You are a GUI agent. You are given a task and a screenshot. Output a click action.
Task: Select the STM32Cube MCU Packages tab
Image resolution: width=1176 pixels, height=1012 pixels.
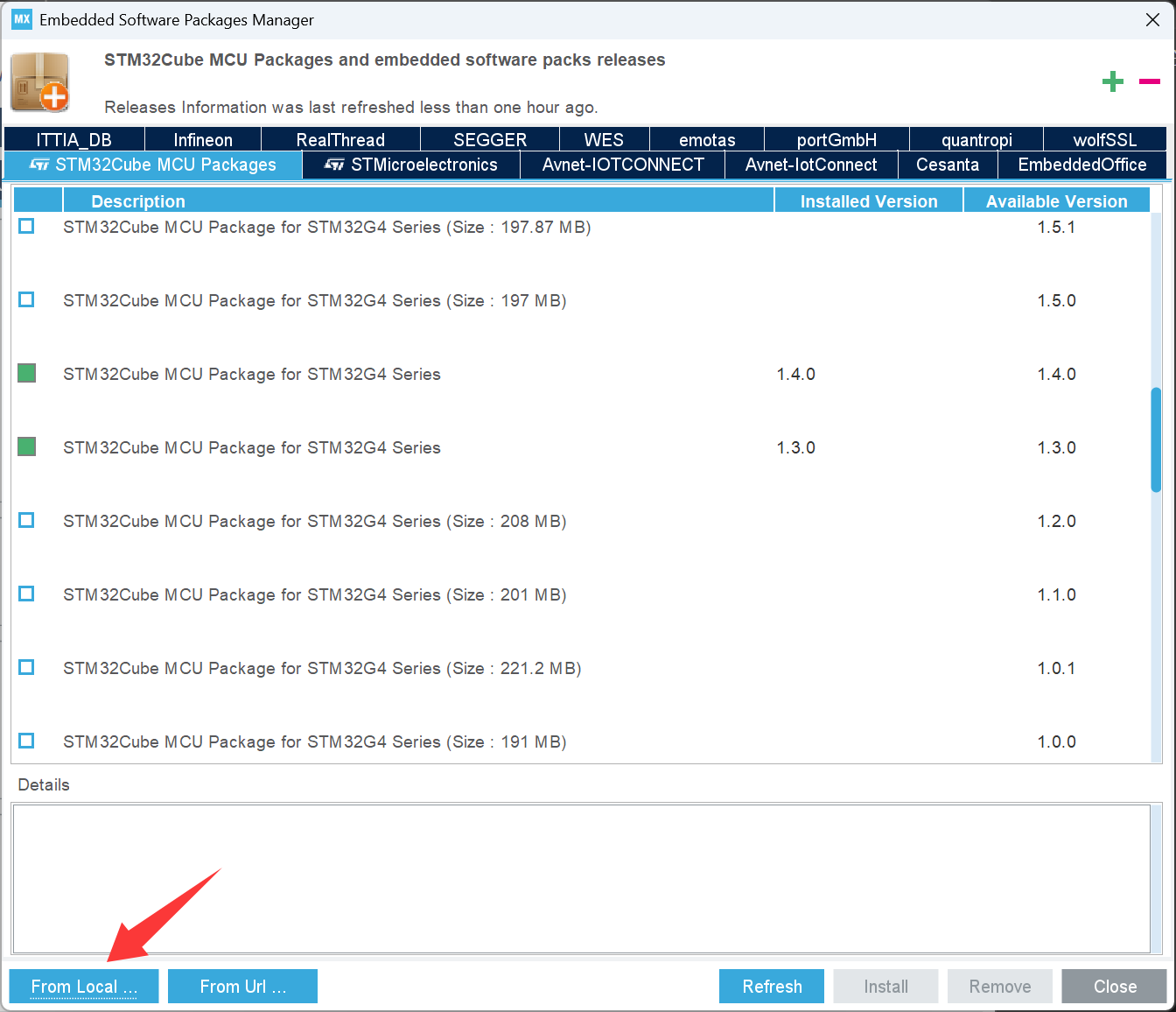153,165
